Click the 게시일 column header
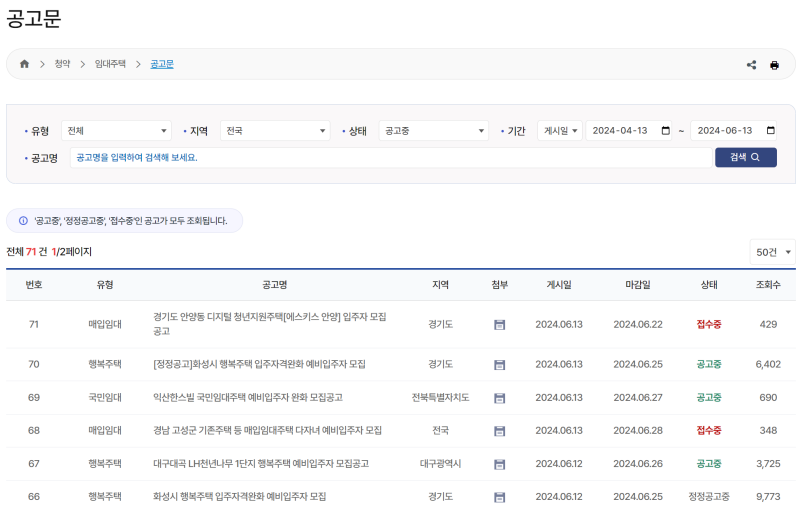800x509 pixels. tap(559, 285)
